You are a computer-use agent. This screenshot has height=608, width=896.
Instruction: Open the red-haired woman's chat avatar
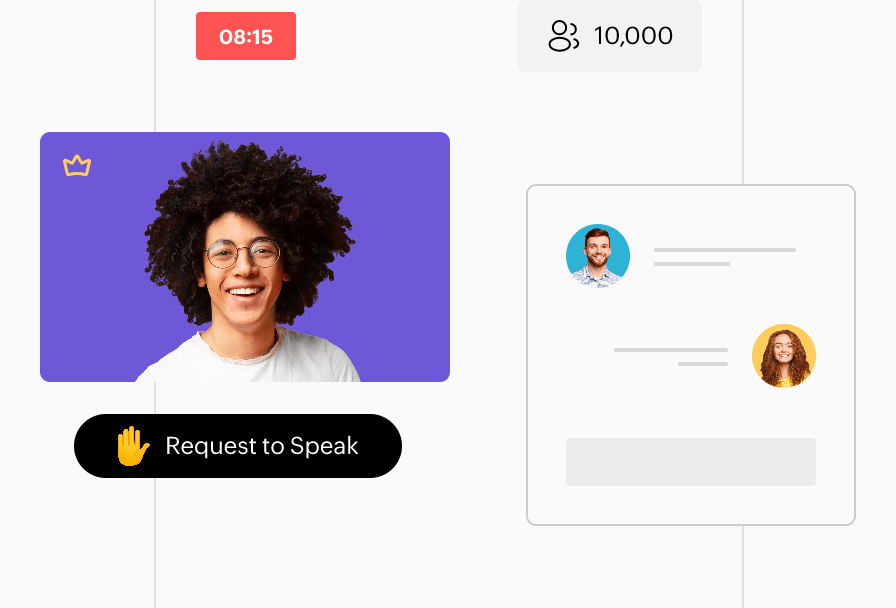783,356
